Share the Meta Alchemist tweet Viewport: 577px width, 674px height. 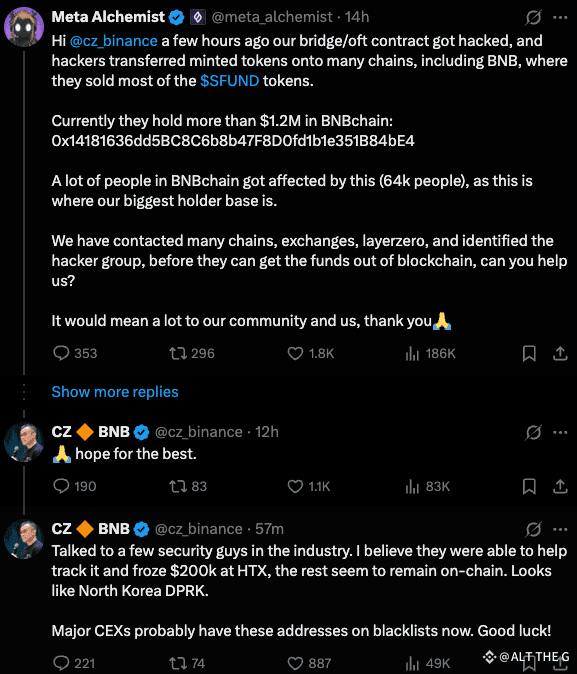(560, 353)
